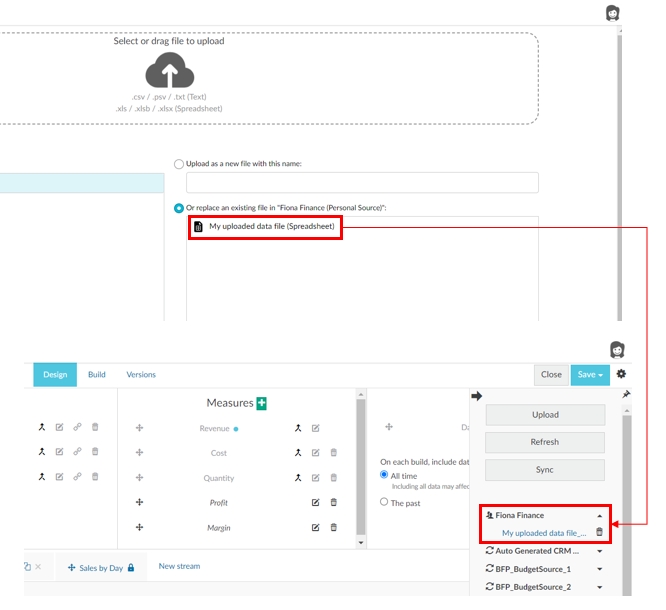Collapse side panel with arrow icon
Screen dimensions: 666x610
477,396
